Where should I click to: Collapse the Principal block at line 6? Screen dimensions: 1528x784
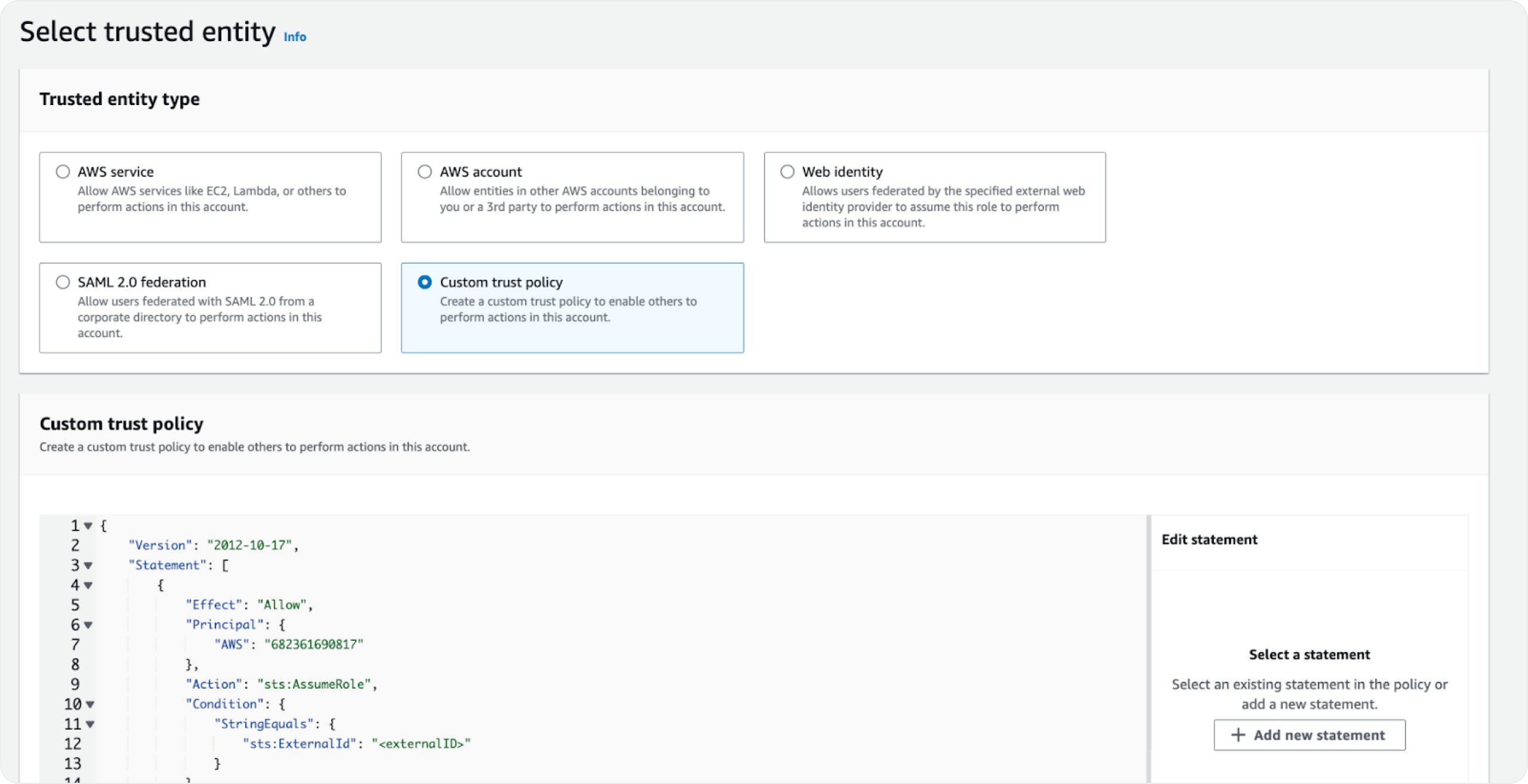pyautogui.click(x=88, y=625)
